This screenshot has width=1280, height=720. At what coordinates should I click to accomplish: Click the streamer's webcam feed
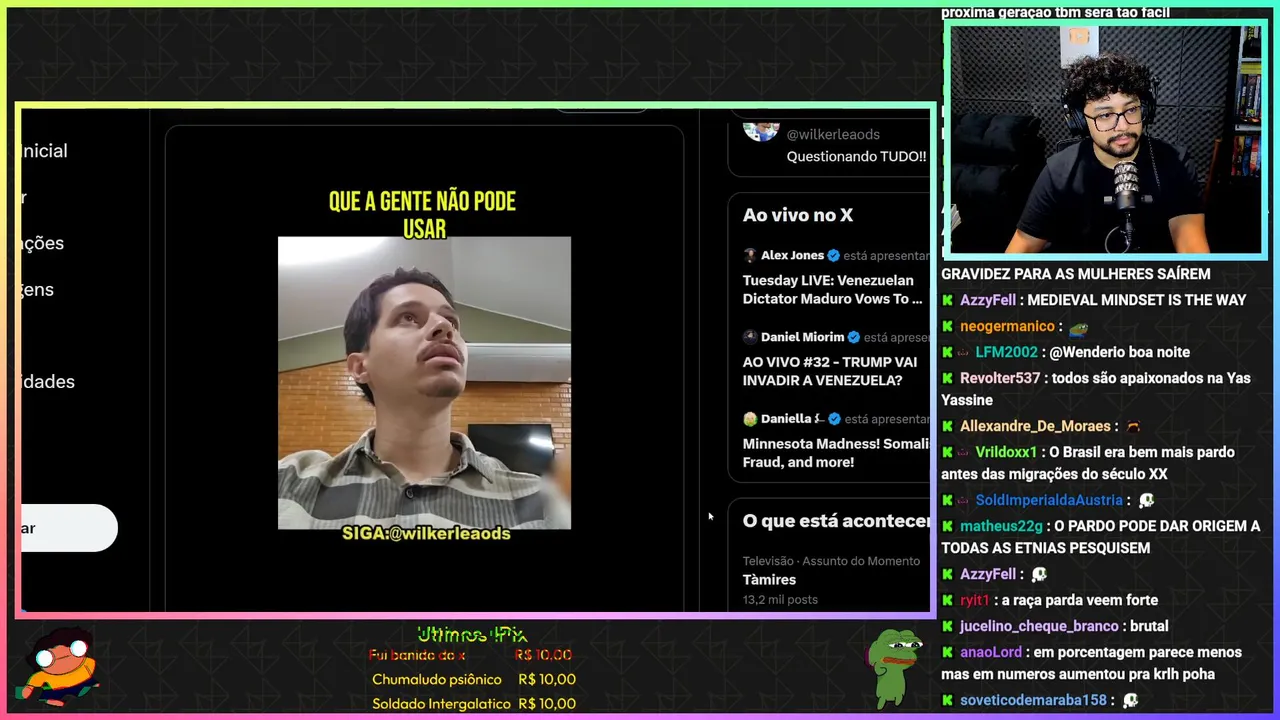1105,140
